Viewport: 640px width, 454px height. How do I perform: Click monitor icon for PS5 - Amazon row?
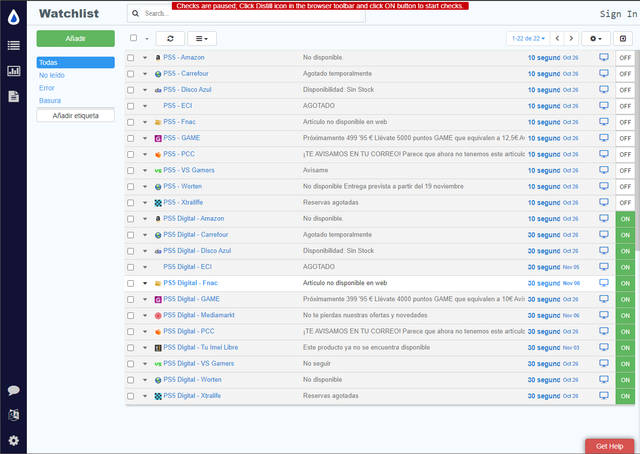604,57
